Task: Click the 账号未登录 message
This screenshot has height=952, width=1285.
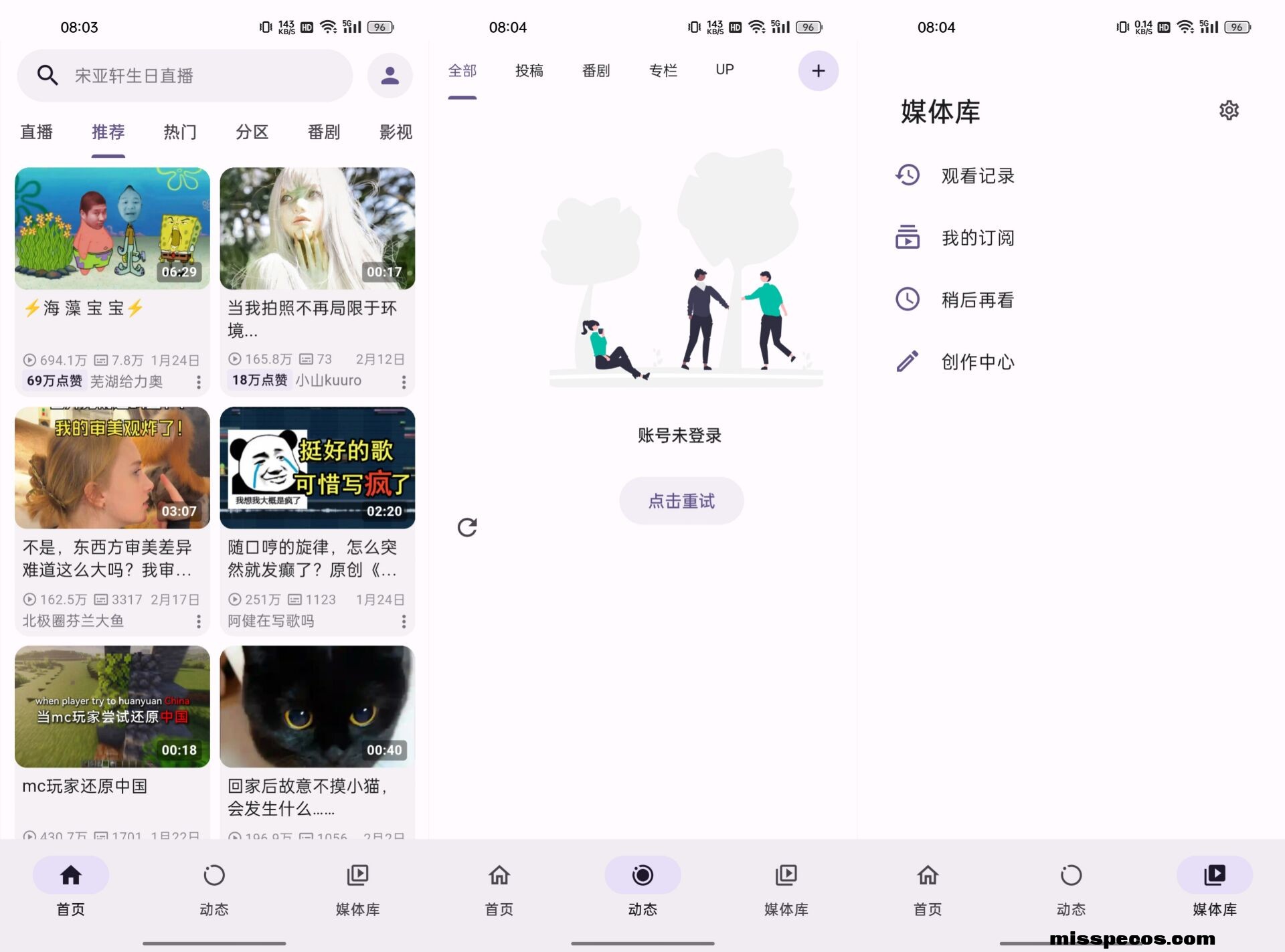Action: click(679, 436)
